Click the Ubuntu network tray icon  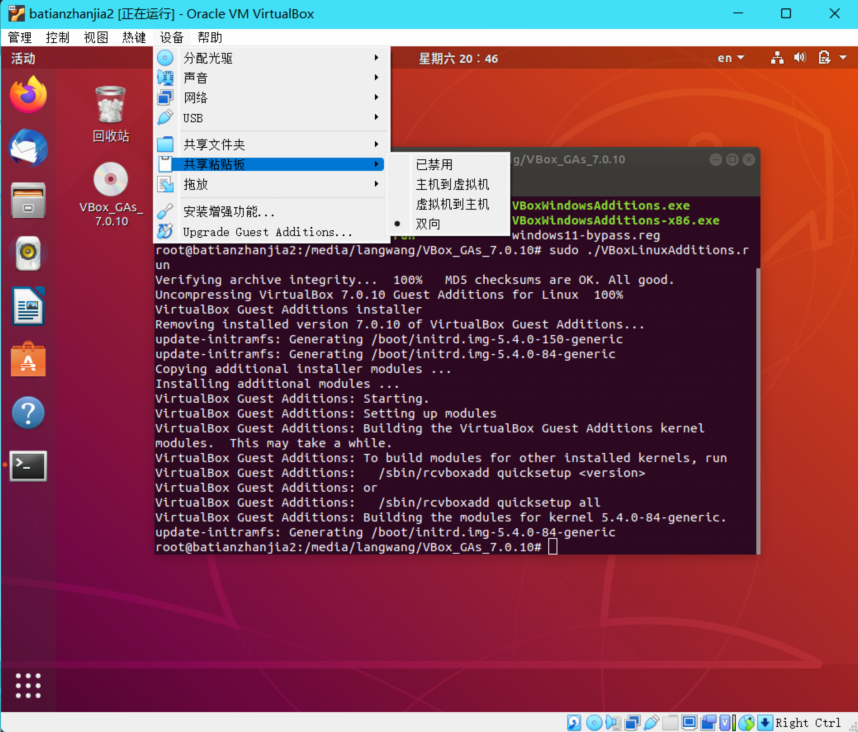point(777,57)
